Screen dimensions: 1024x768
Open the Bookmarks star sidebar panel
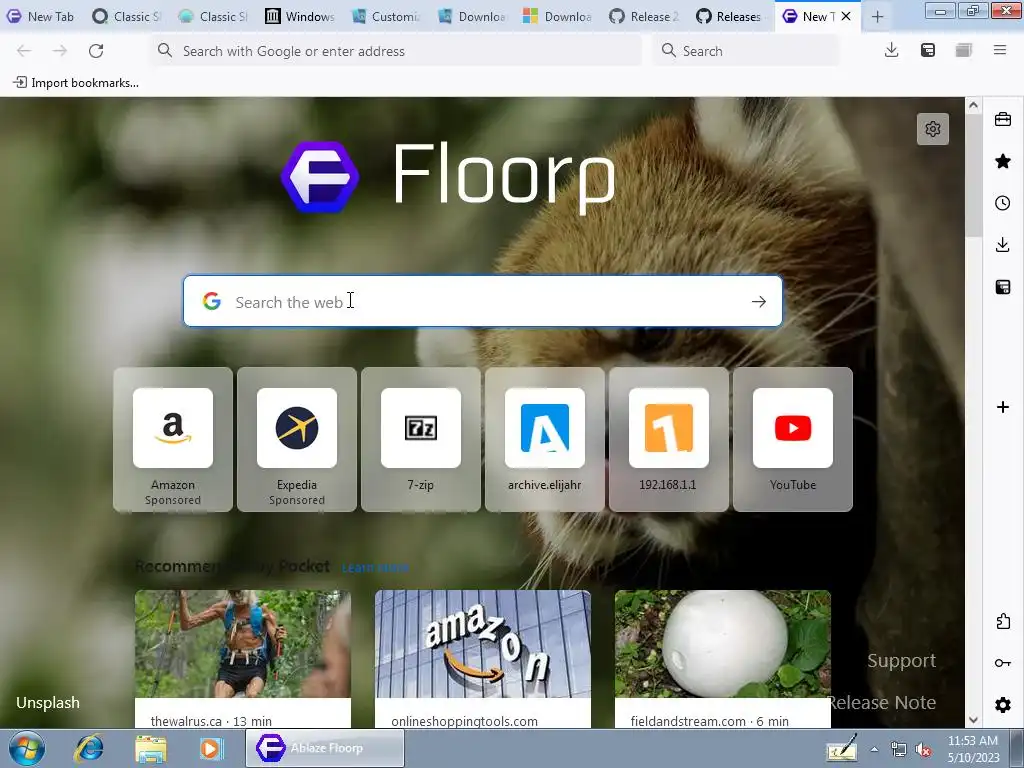tap(1002, 161)
